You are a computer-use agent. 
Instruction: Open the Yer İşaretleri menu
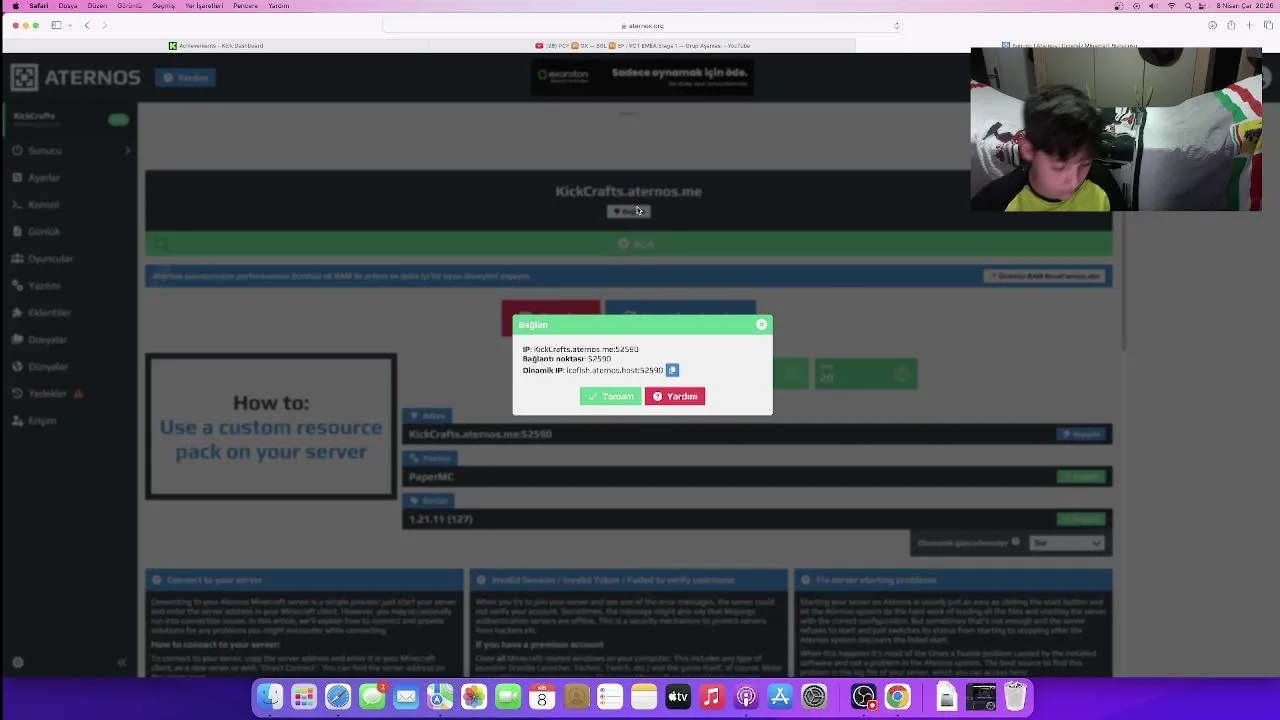coord(204,6)
